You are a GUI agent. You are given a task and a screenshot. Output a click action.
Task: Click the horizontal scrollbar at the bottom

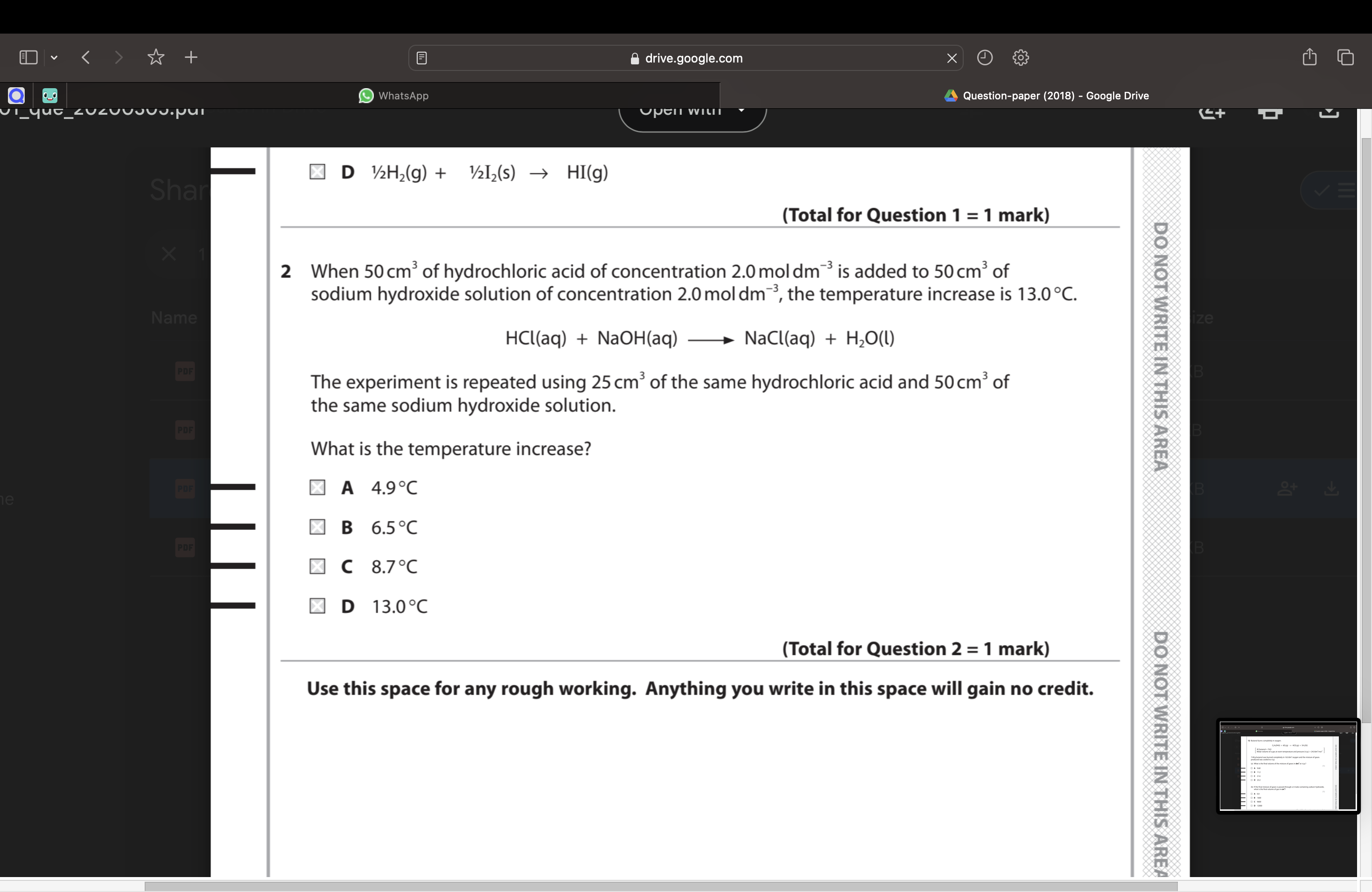(x=661, y=886)
